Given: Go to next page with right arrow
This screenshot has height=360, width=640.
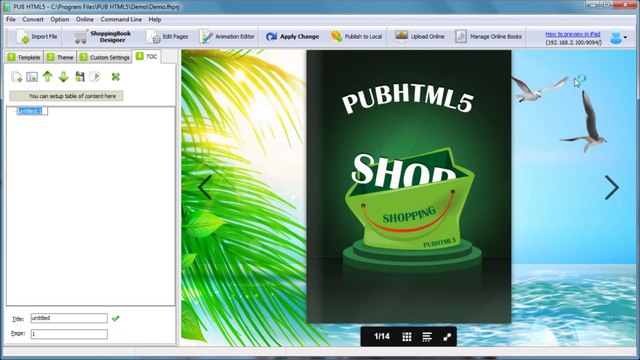Looking at the screenshot, I should (611, 188).
